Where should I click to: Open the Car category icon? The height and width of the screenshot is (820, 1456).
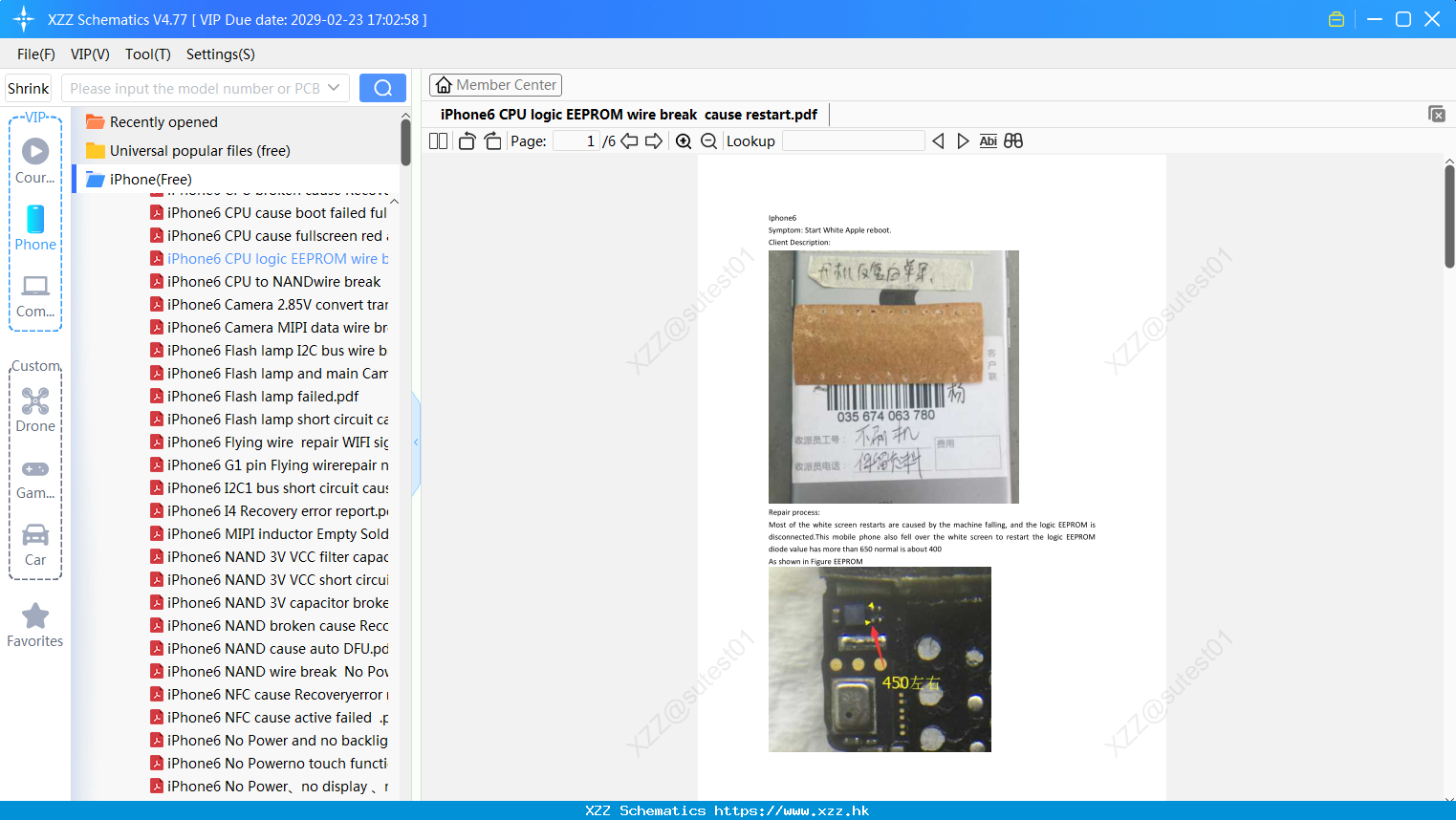(x=35, y=534)
